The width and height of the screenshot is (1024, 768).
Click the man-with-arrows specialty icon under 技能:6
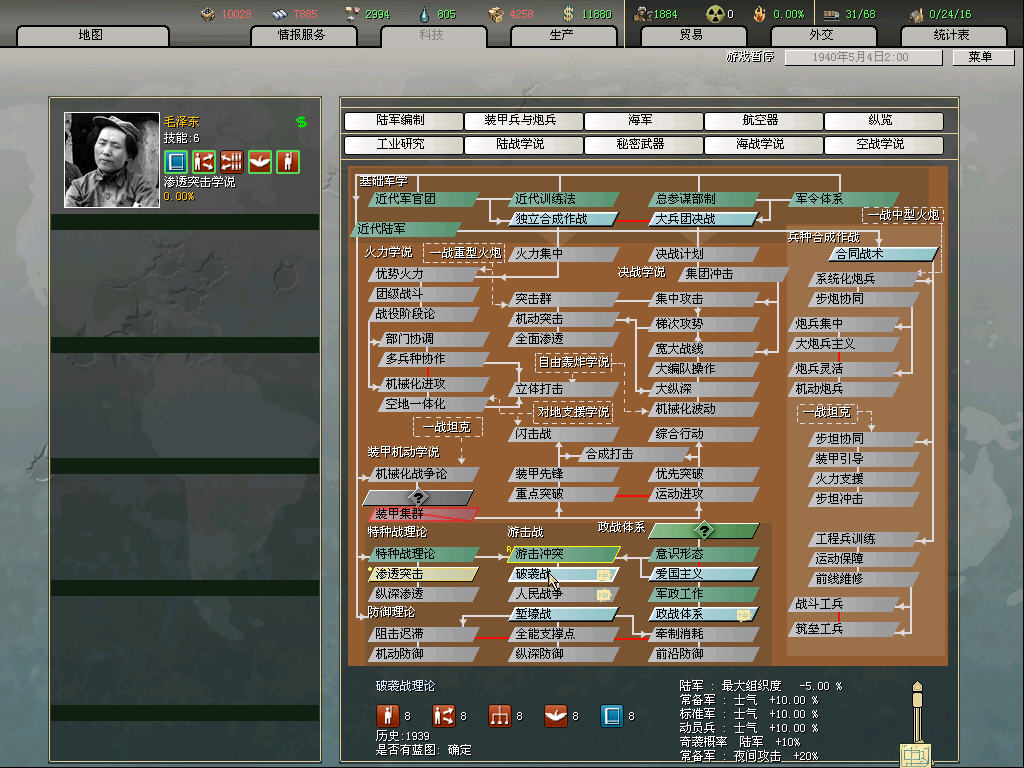click(204, 161)
